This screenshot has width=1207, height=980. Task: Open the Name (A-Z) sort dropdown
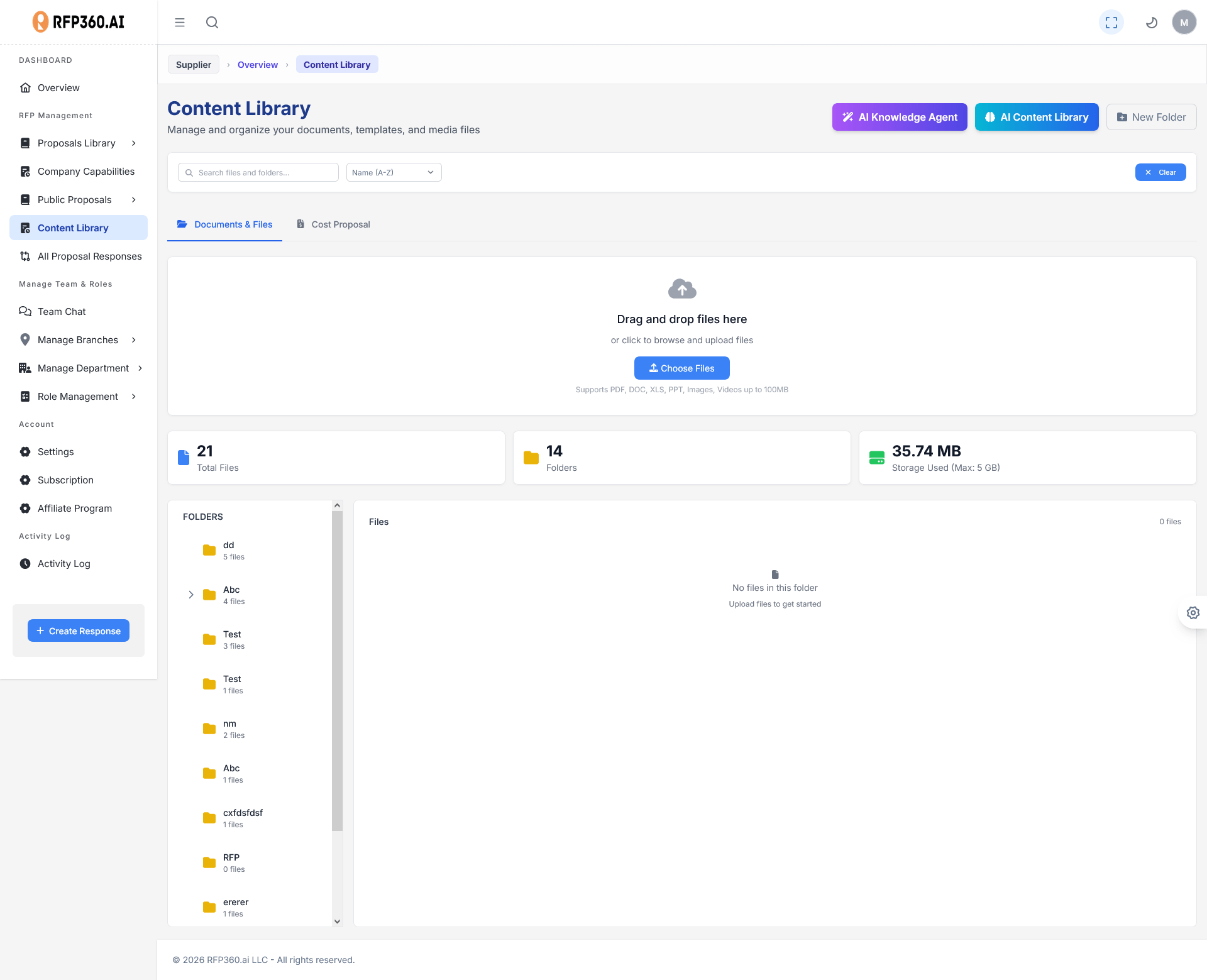click(x=394, y=172)
